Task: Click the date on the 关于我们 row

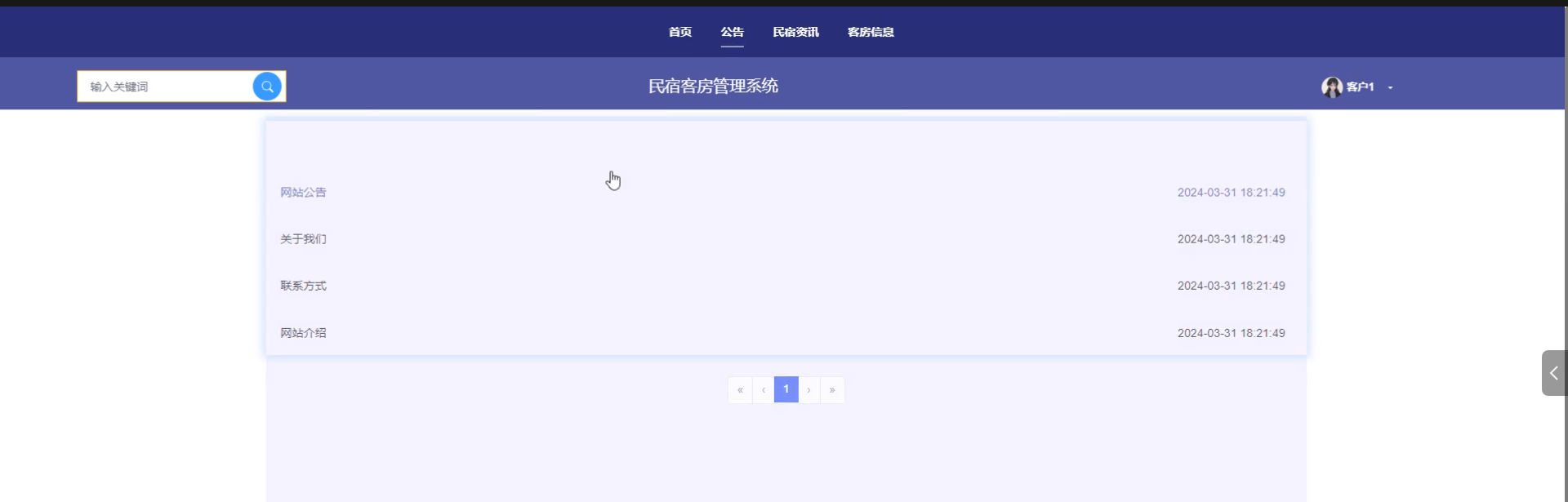Action: (1231, 239)
